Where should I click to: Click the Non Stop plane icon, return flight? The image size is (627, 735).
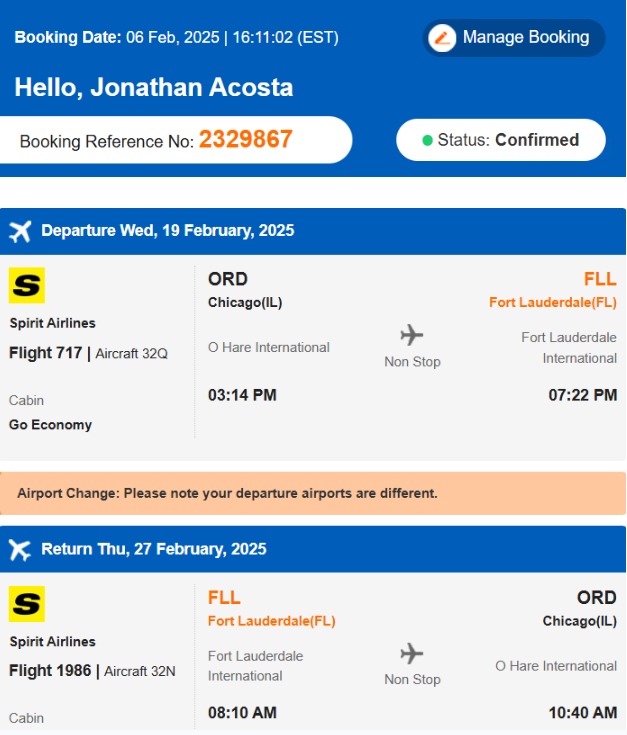[411, 653]
